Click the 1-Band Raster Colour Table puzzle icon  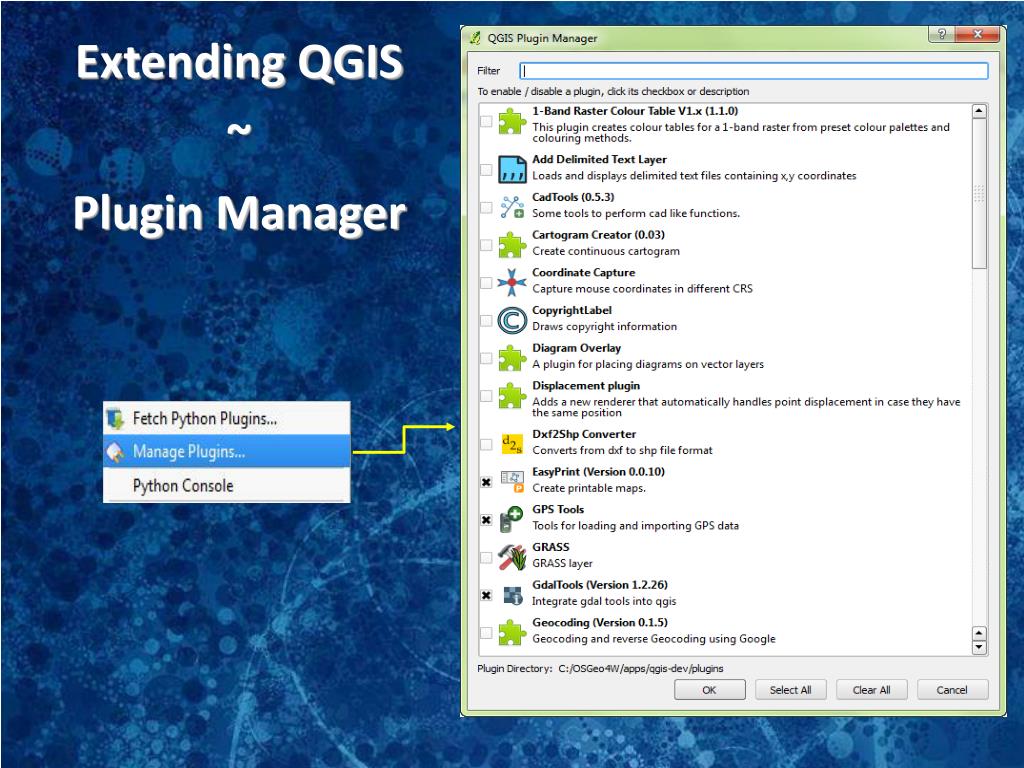[x=512, y=121]
